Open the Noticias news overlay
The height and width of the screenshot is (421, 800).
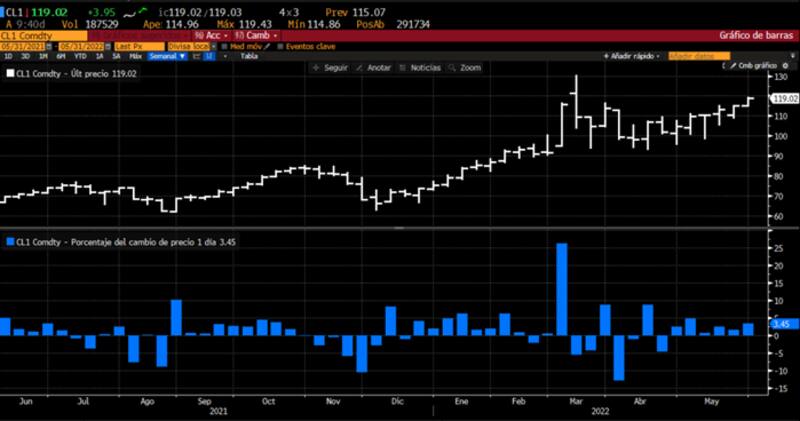pyautogui.click(x=419, y=67)
